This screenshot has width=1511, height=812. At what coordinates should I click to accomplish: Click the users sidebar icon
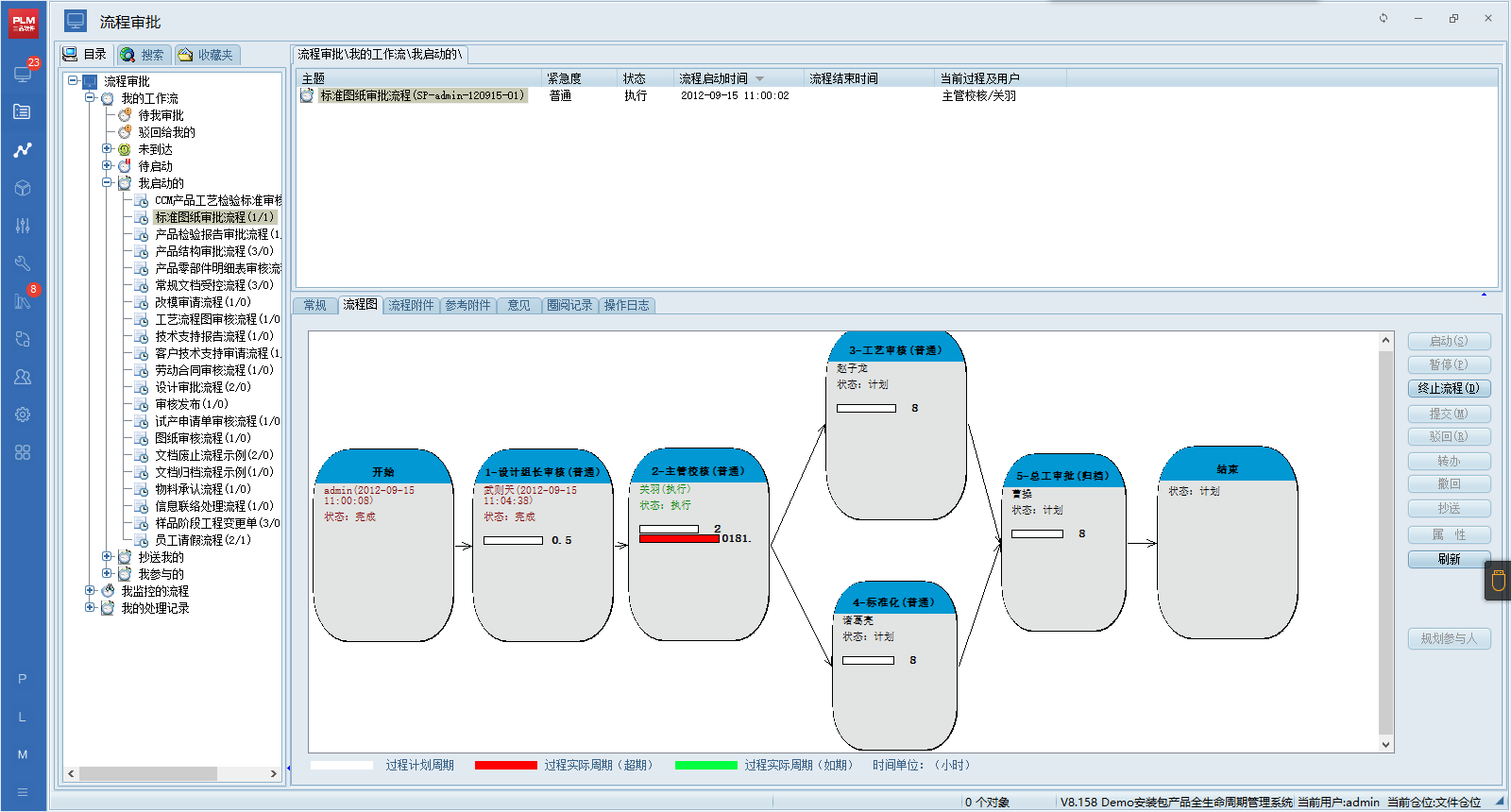click(23, 377)
